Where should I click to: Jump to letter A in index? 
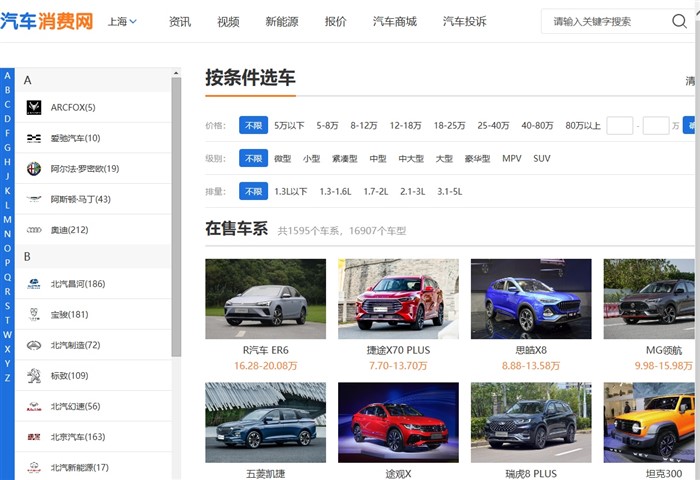7,76
